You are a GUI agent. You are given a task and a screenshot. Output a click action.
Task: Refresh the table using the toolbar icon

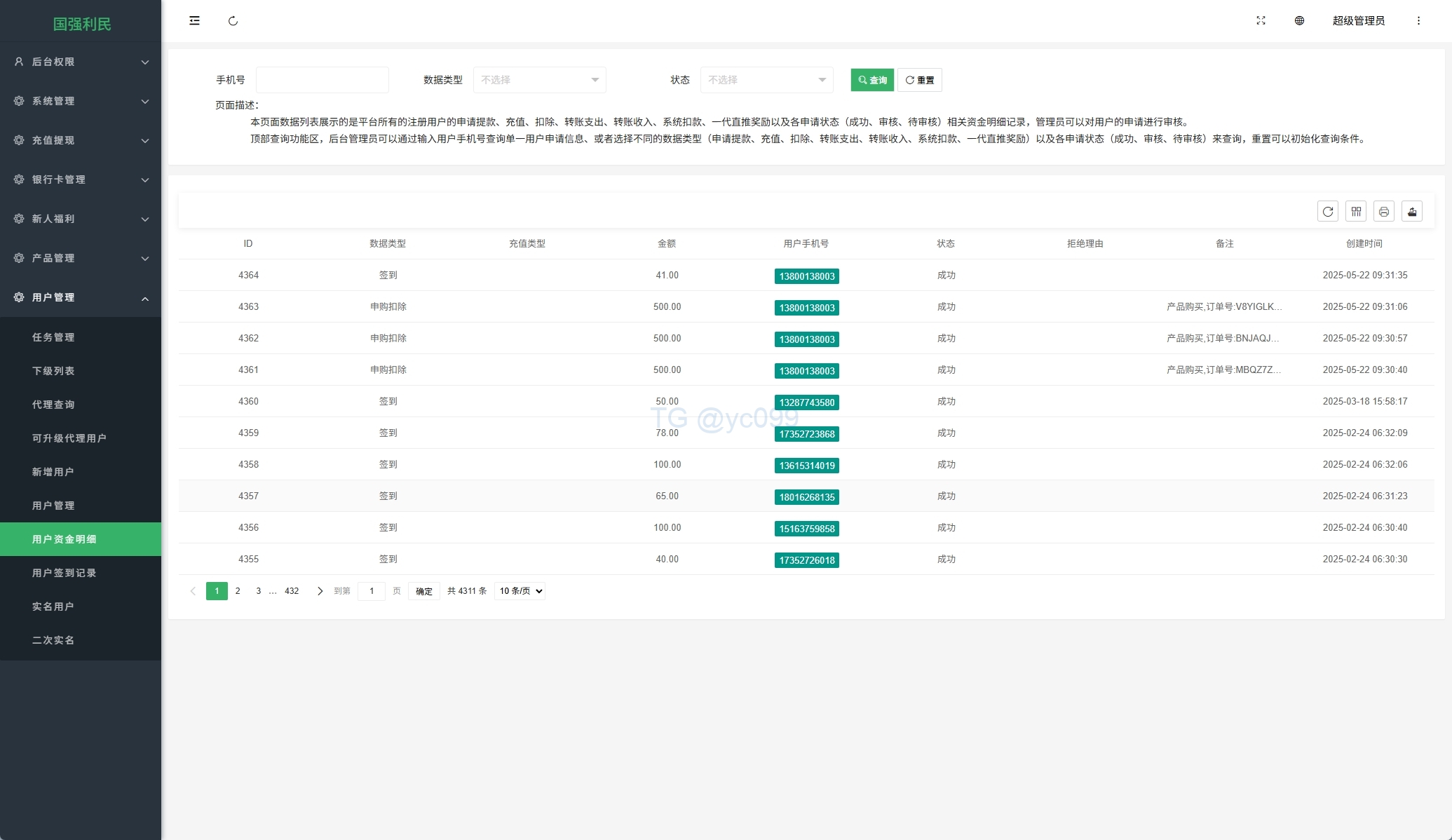(1327, 212)
